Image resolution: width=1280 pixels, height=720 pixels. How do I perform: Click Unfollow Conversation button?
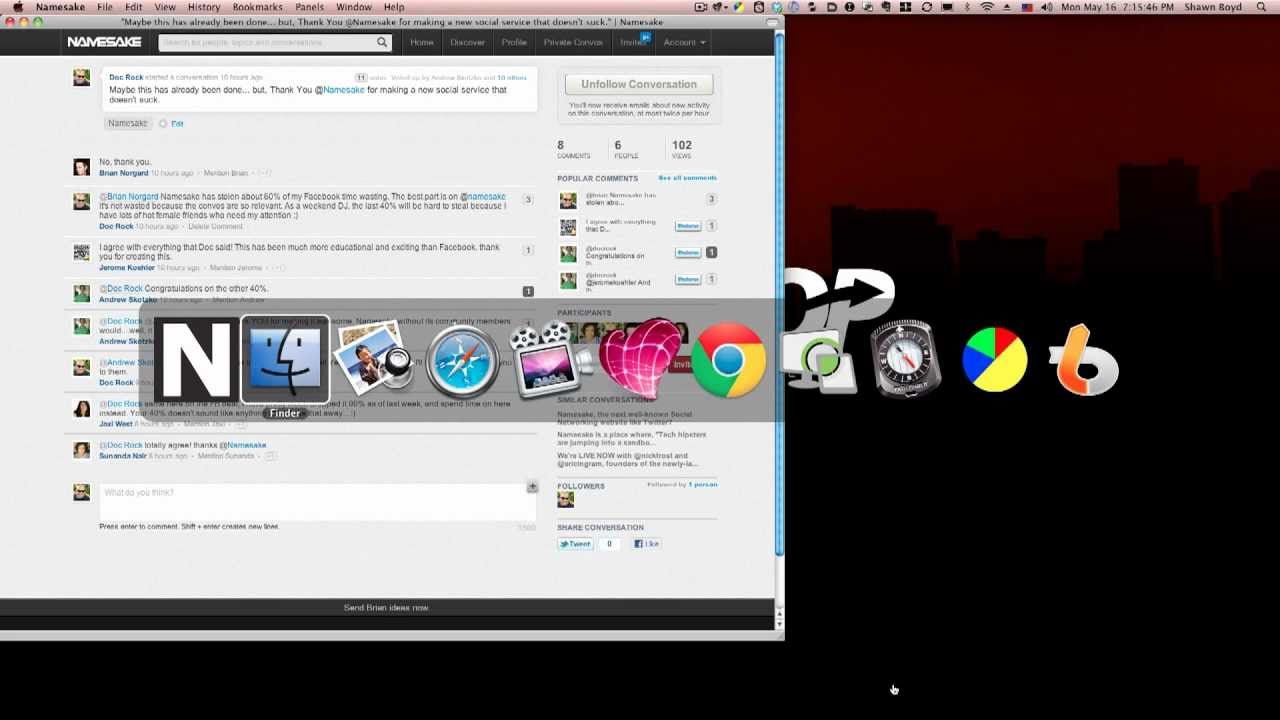(x=639, y=84)
